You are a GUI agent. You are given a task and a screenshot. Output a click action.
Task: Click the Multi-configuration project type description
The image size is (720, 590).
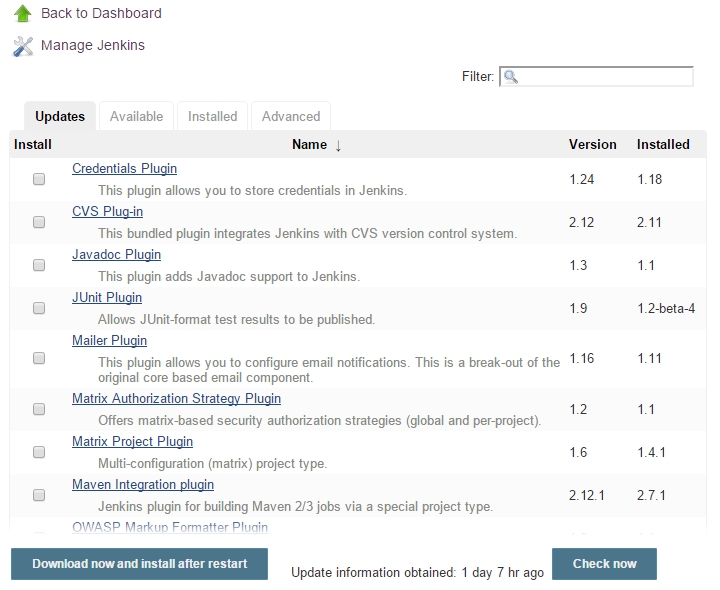[213, 464]
